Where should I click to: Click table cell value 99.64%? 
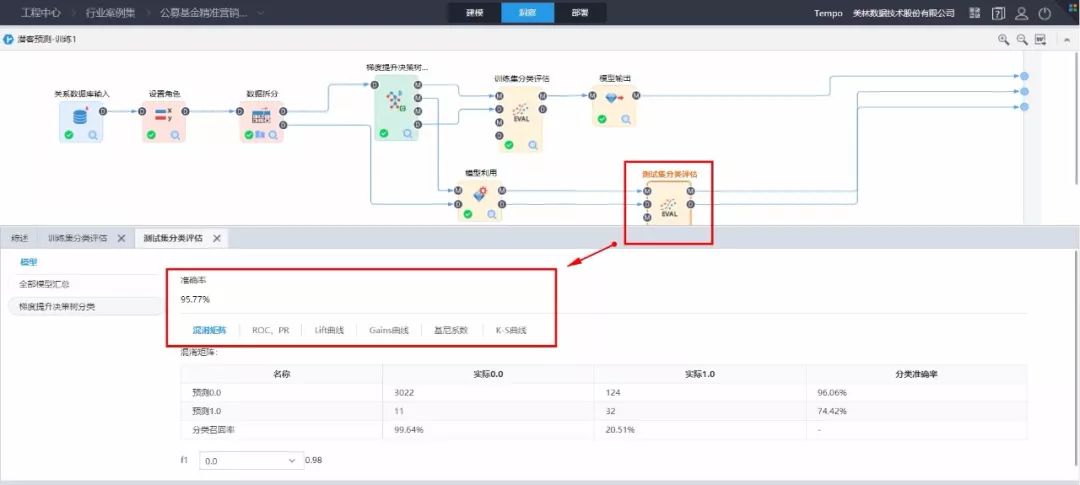point(408,430)
